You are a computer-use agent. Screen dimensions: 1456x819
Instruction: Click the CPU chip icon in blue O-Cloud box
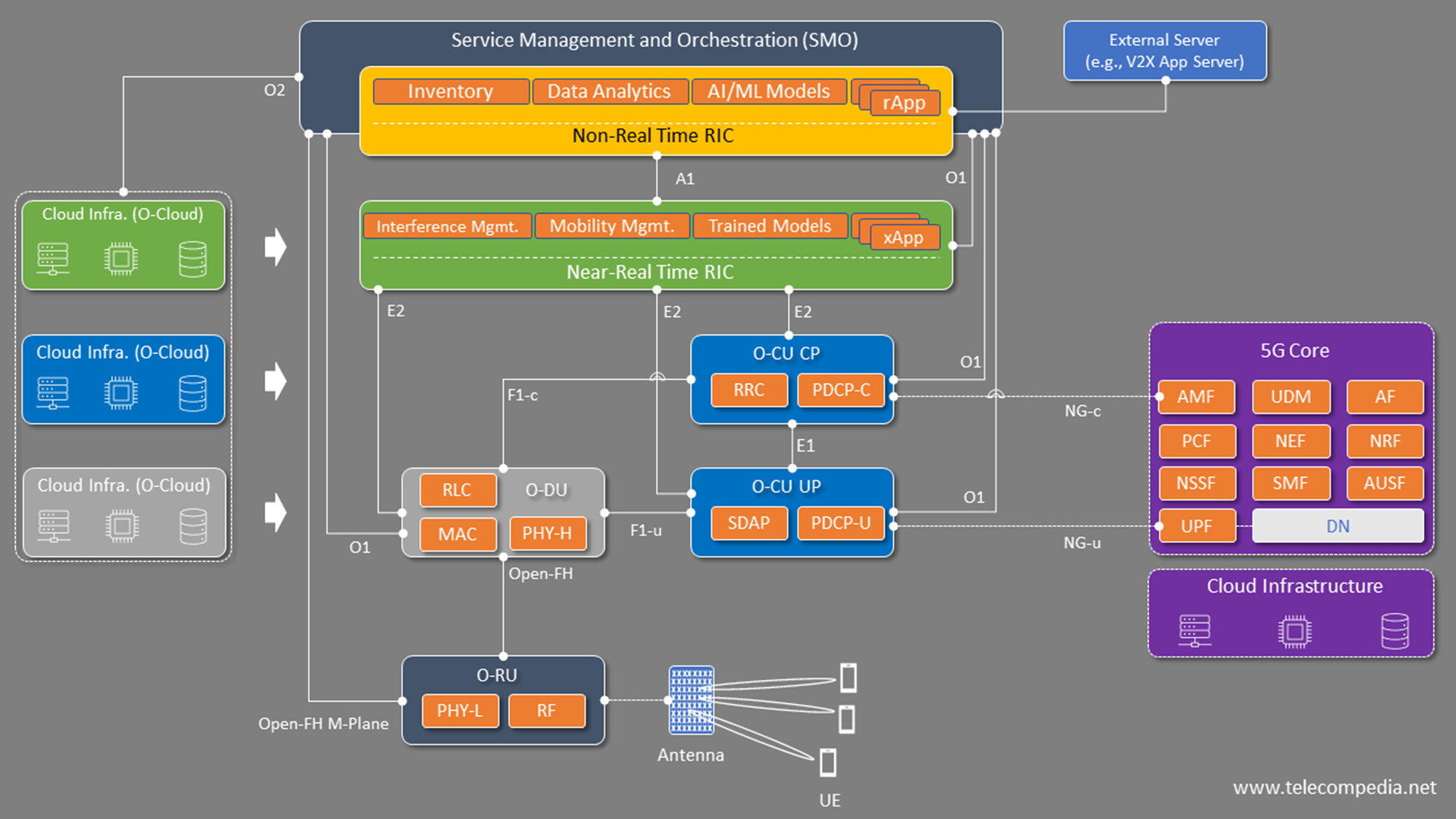tap(121, 393)
